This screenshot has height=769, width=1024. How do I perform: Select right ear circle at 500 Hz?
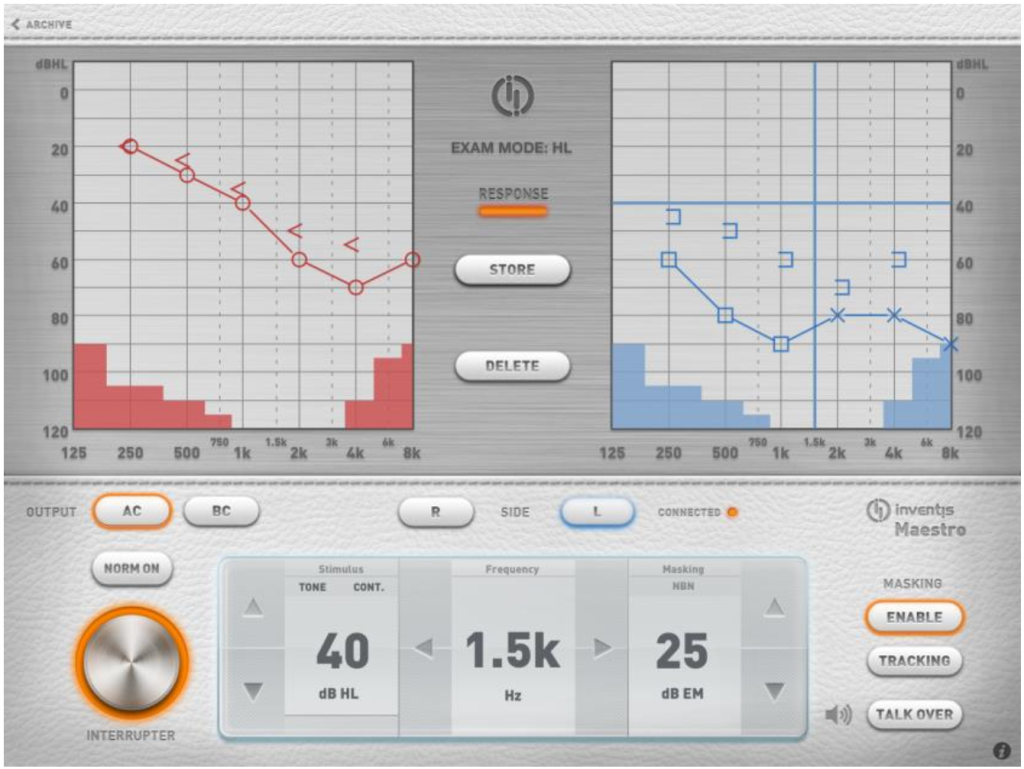pos(187,175)
